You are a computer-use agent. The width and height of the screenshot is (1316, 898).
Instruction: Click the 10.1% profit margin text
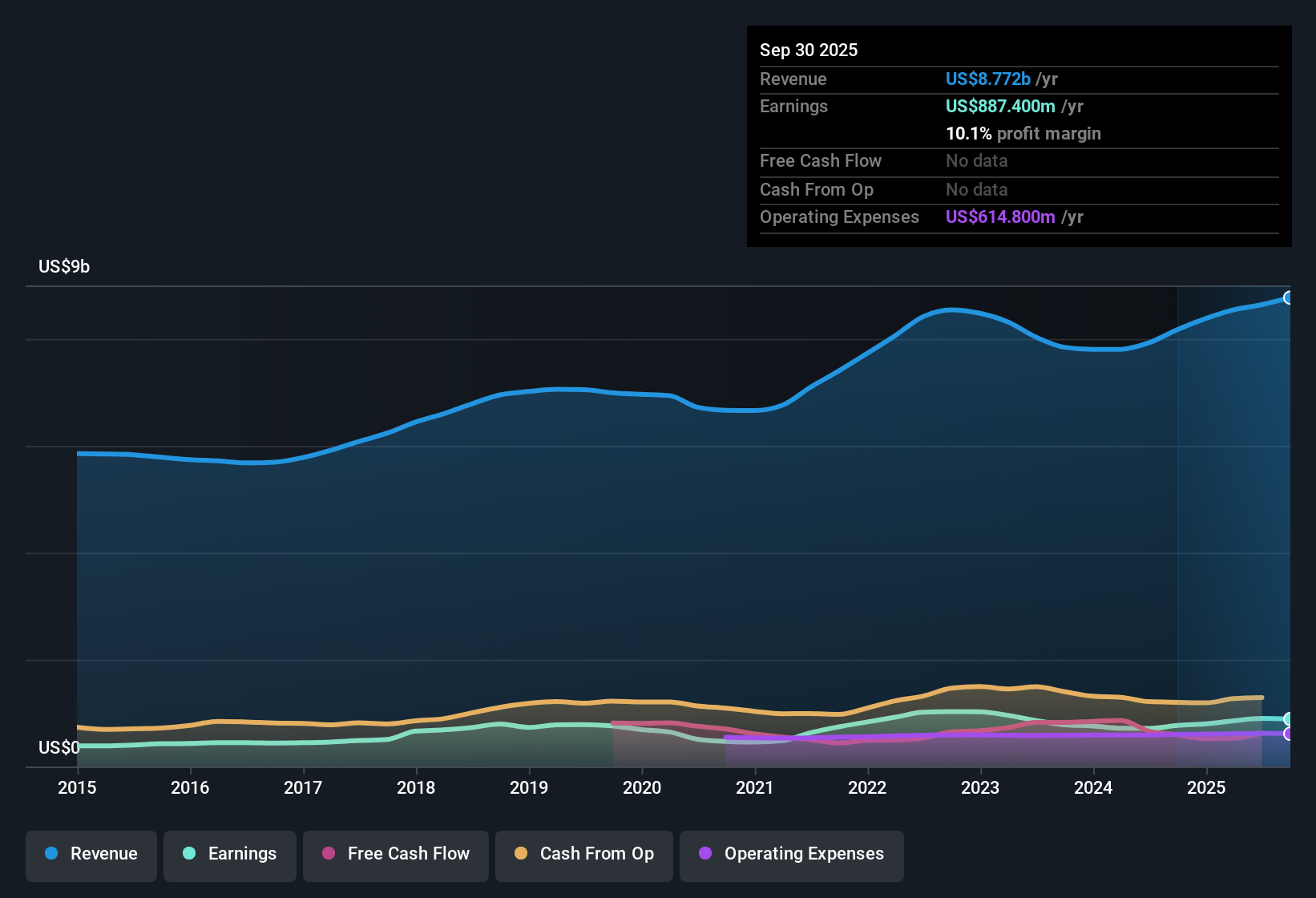[x=1023, y=133]
